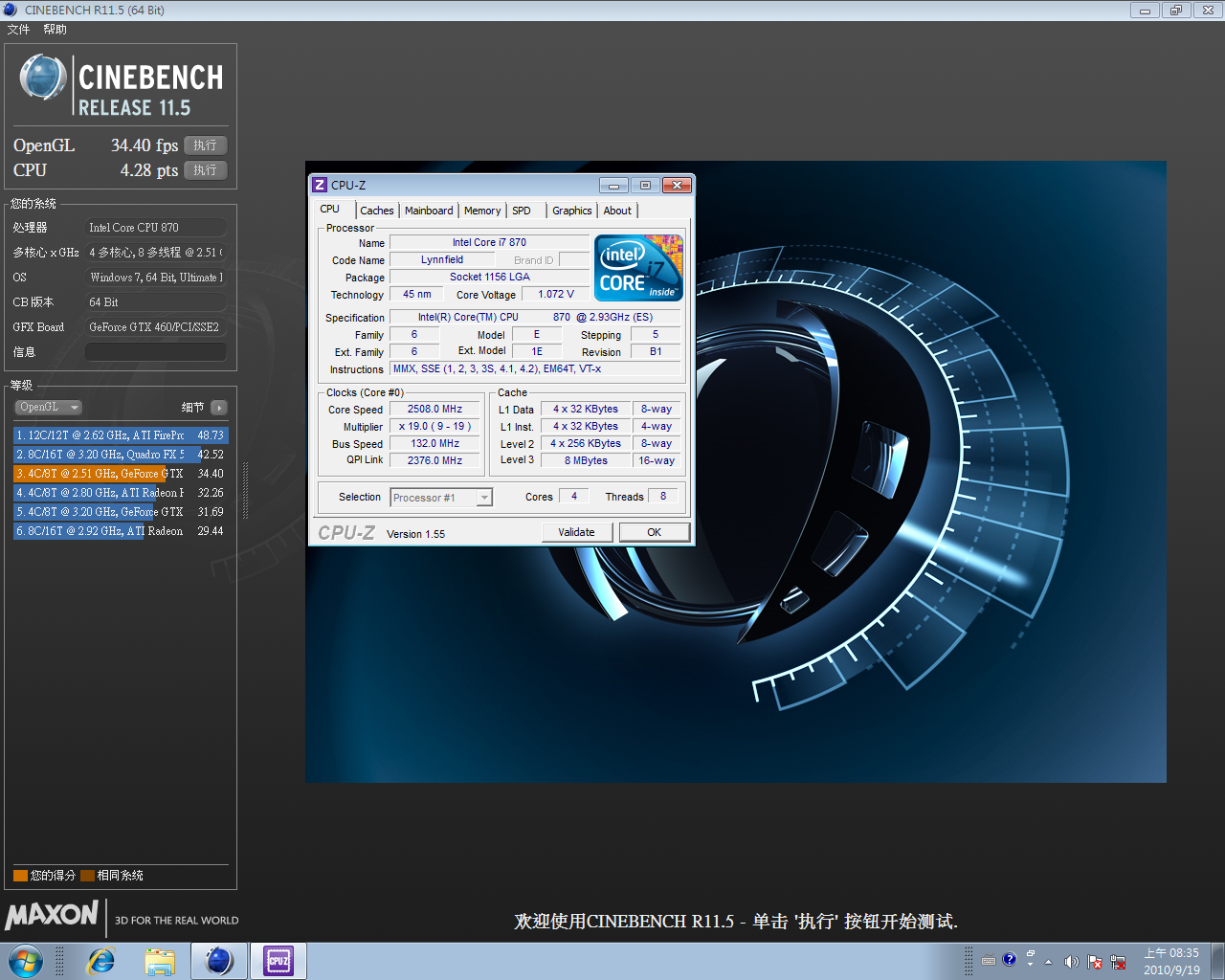Switch to CPU-Z Memory tab
Viewport: 1225px width, 980px height.
[x=482, y=211]
